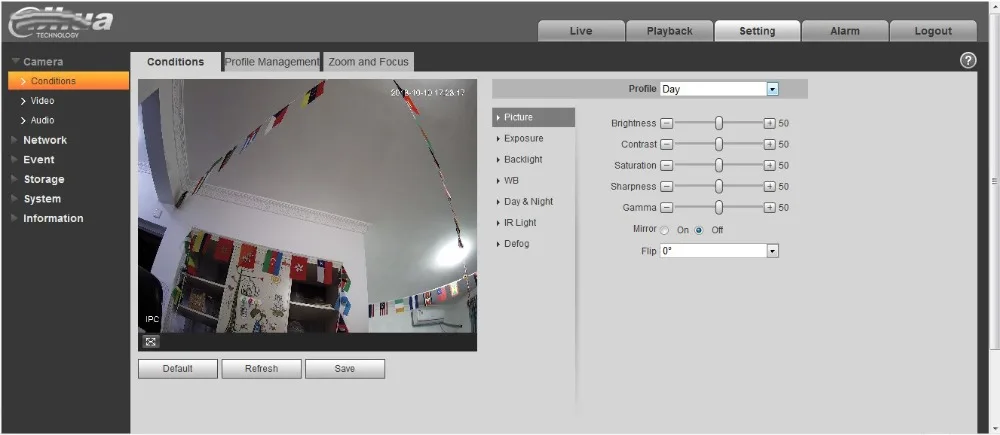Set Mirror to Off
Image resolution: width=1000 pixels, height=435 pixels.
[x=699, y=230]
